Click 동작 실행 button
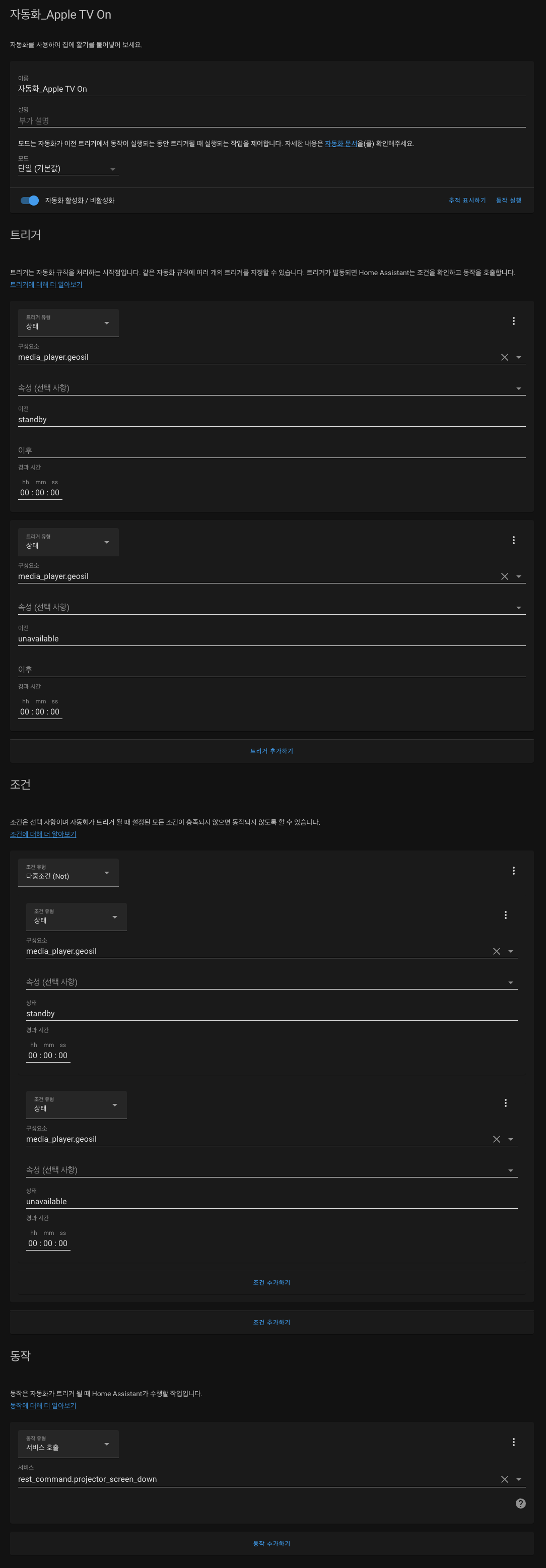546x1568 pixels. [x=508, y=200]
